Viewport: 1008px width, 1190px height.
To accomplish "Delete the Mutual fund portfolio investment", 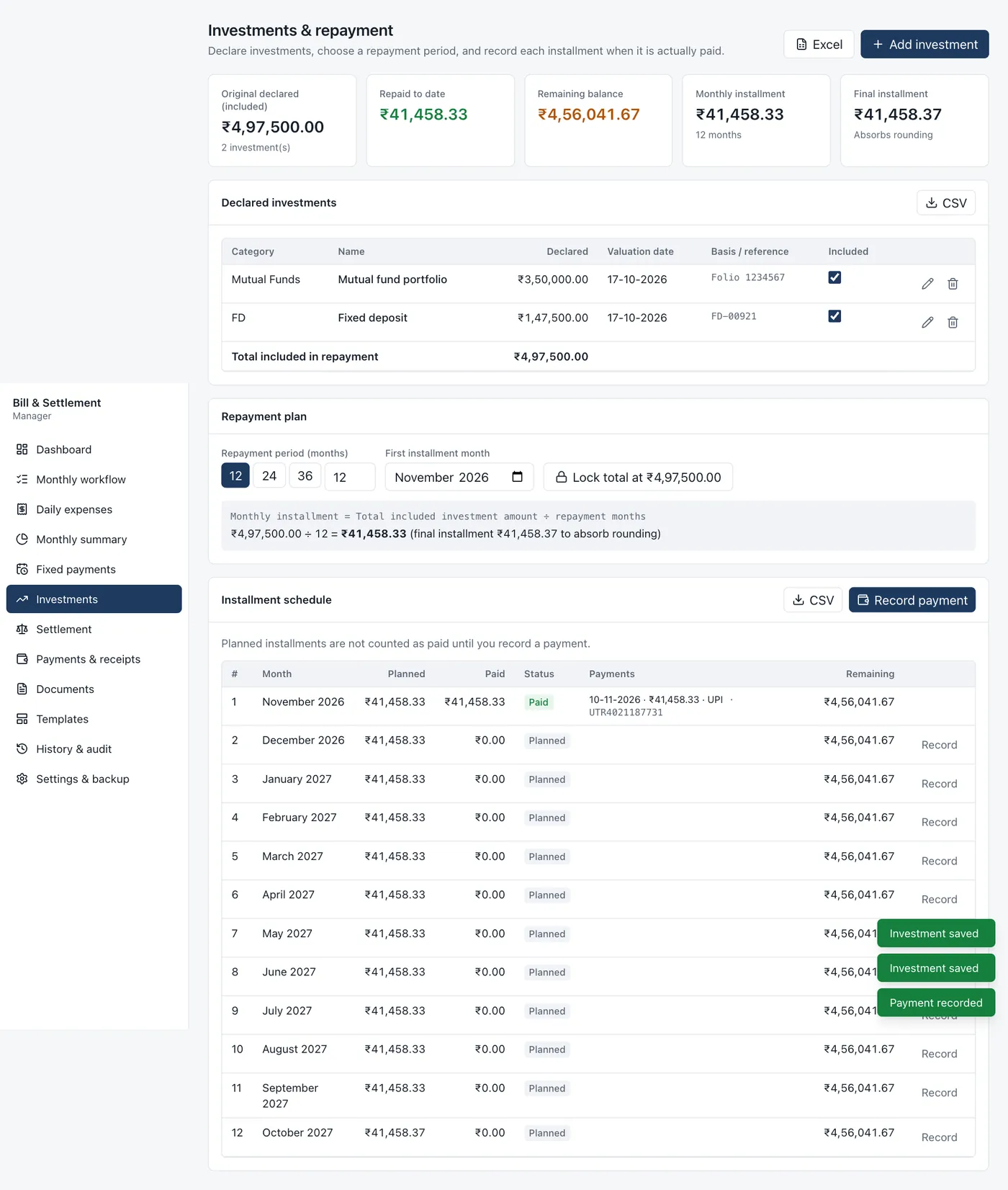I will pos(953,284).
